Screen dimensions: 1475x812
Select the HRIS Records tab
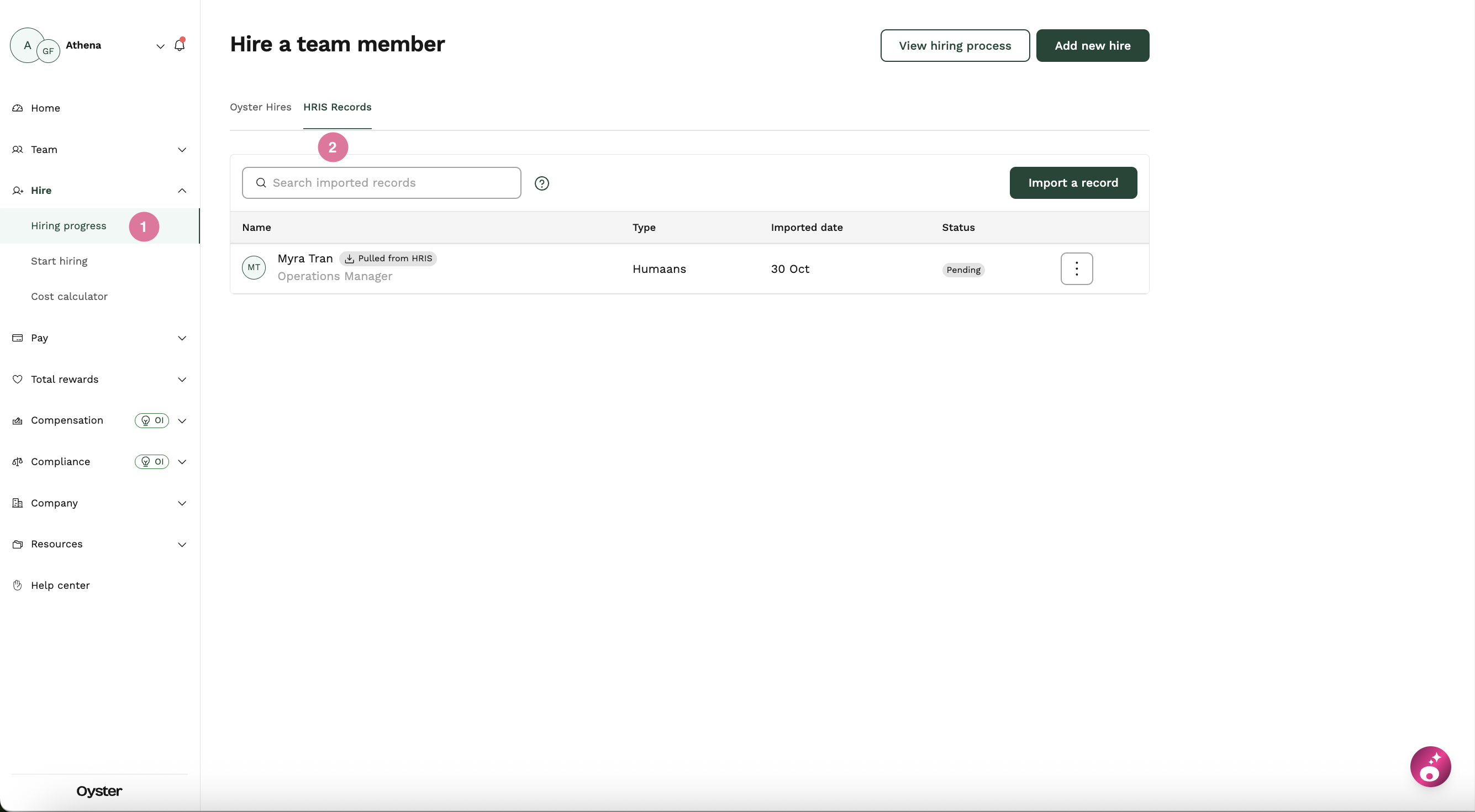coord(337,107)
